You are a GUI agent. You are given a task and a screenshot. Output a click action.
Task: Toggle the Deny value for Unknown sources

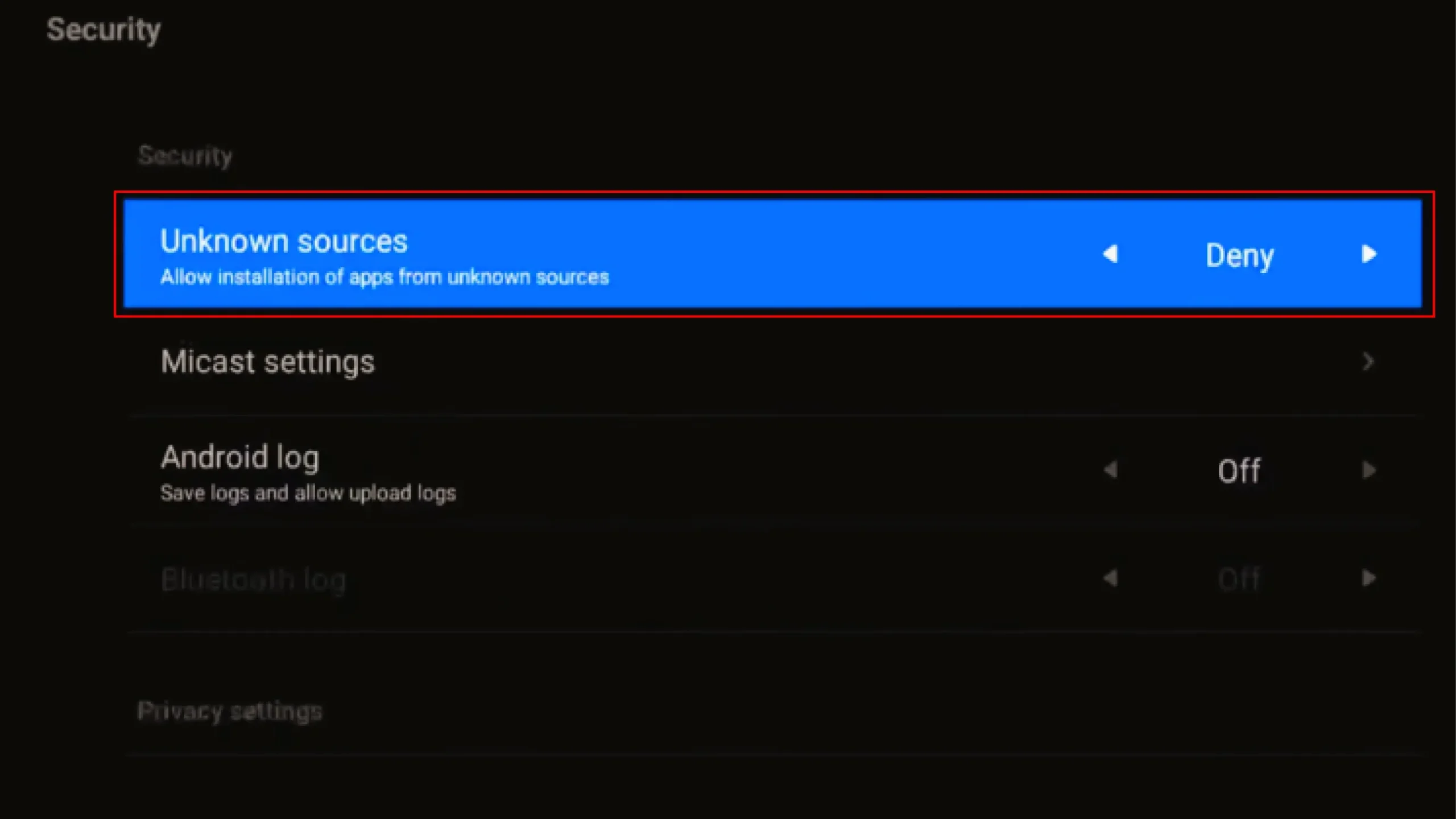(1239, 255)
